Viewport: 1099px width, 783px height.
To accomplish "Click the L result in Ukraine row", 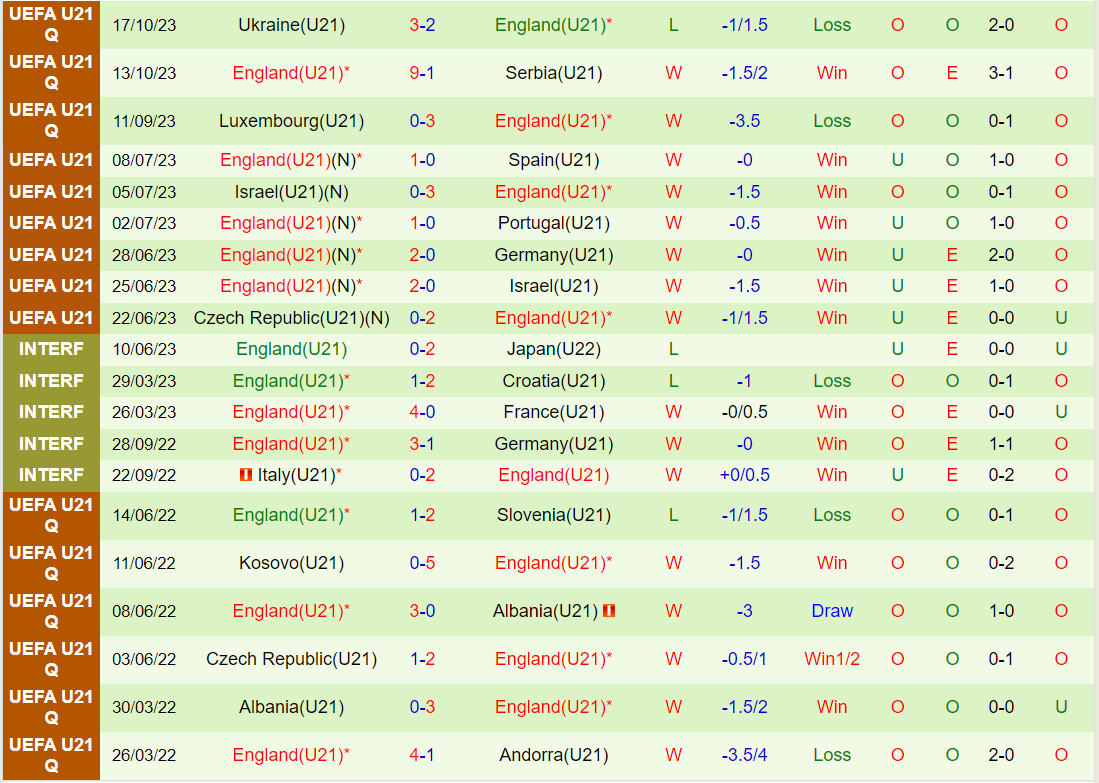I will coord(674,25).
